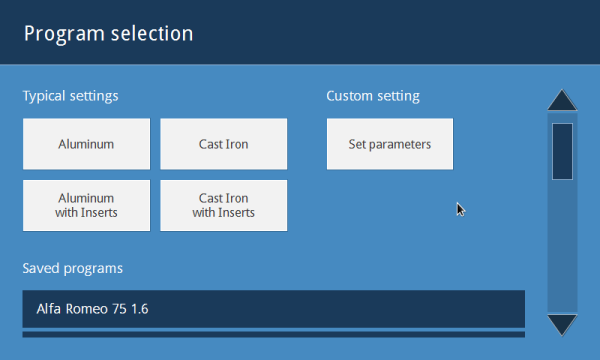Image resolution: width=600 pixels, height=360 pixels.
Task: Pick Aluminum with Inserts setting
Action: point(86,205)
